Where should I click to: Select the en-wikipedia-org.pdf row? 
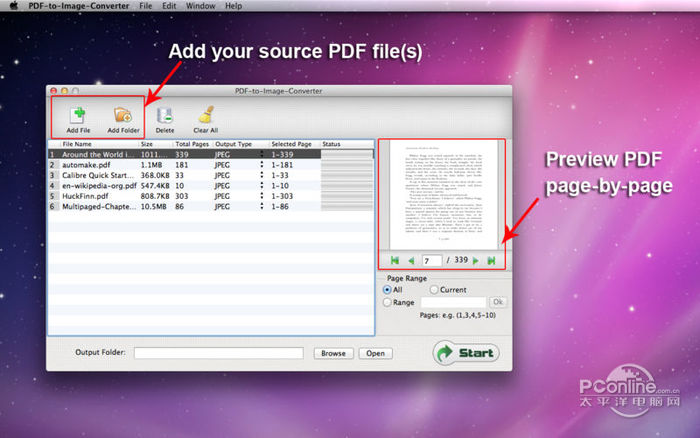[x=211, y=185]
